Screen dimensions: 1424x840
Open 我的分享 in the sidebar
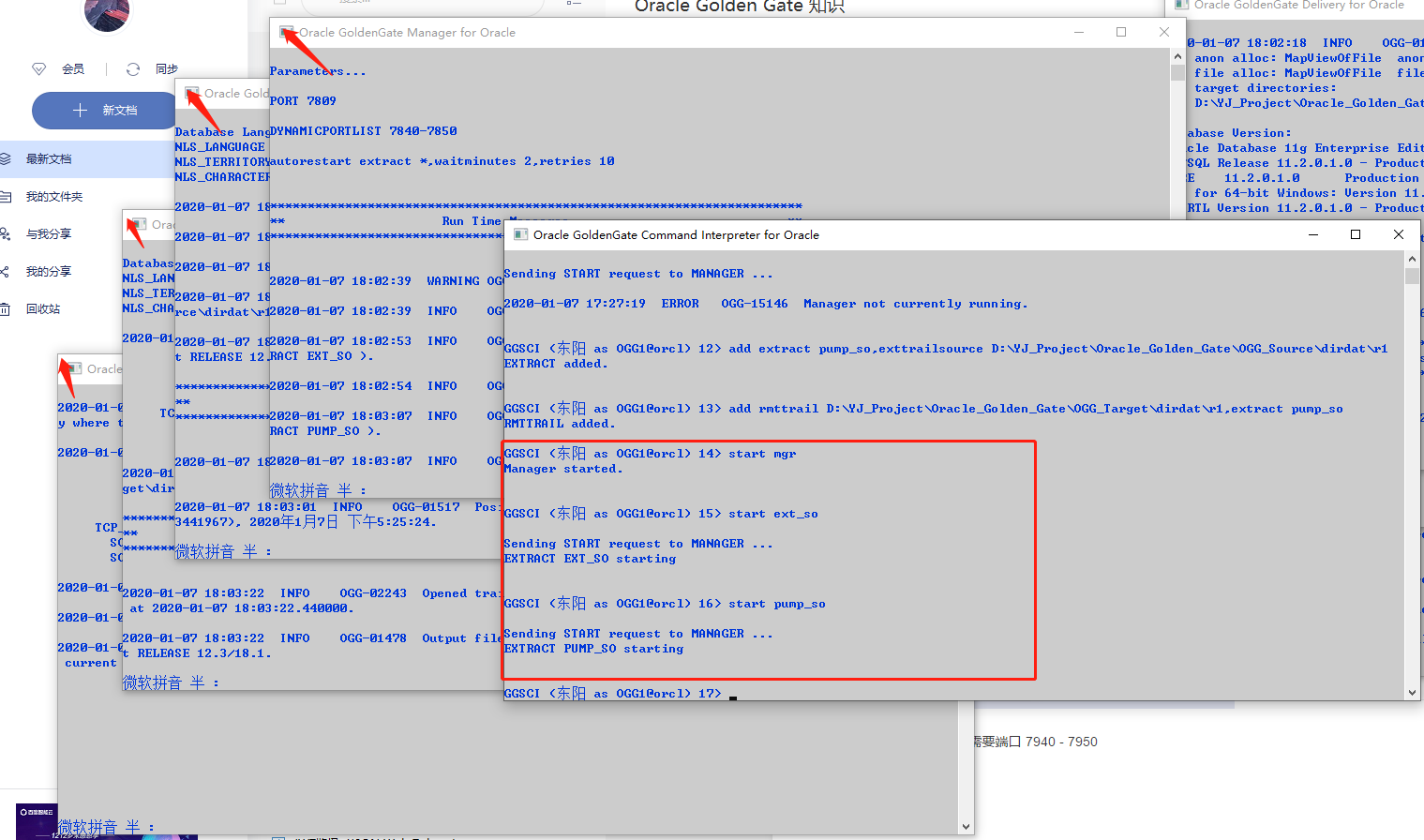coord(49,272)
